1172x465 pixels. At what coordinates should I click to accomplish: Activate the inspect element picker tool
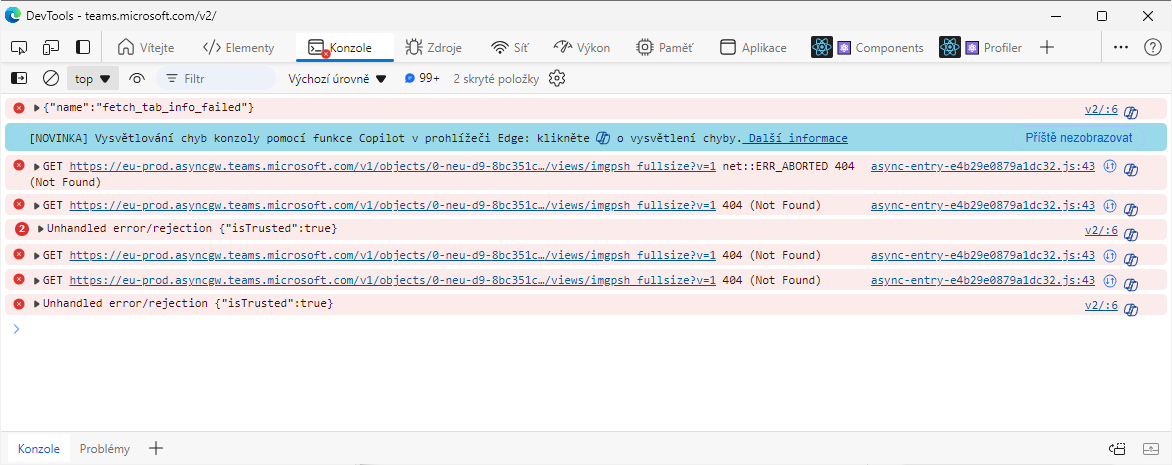19,47
